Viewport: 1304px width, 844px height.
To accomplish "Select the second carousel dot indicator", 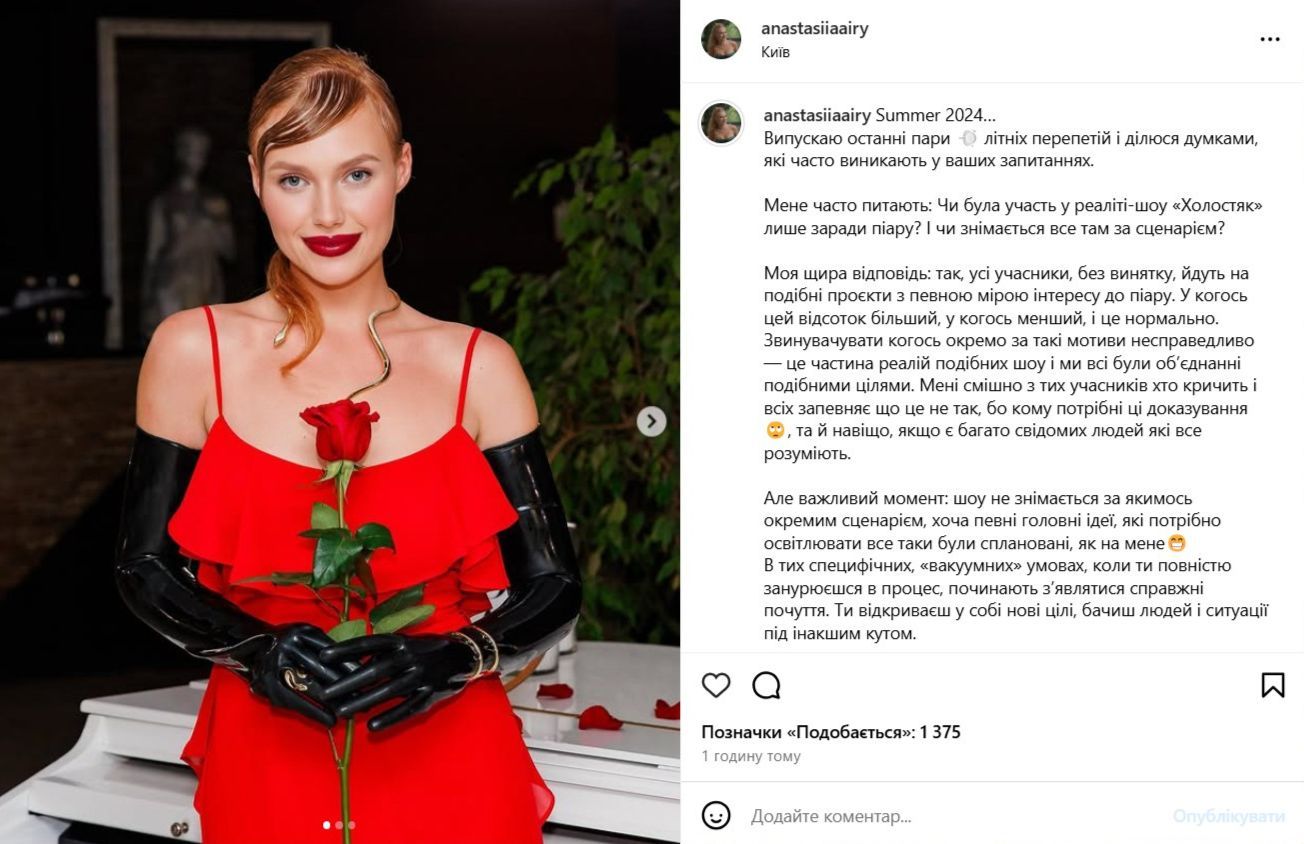I will point(339,826).
